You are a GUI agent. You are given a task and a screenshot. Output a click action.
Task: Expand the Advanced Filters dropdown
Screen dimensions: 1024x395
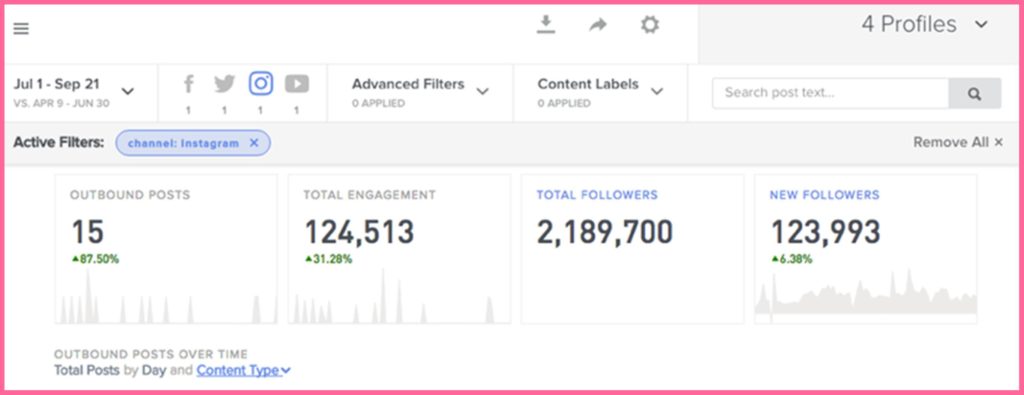tap(420, 91)
